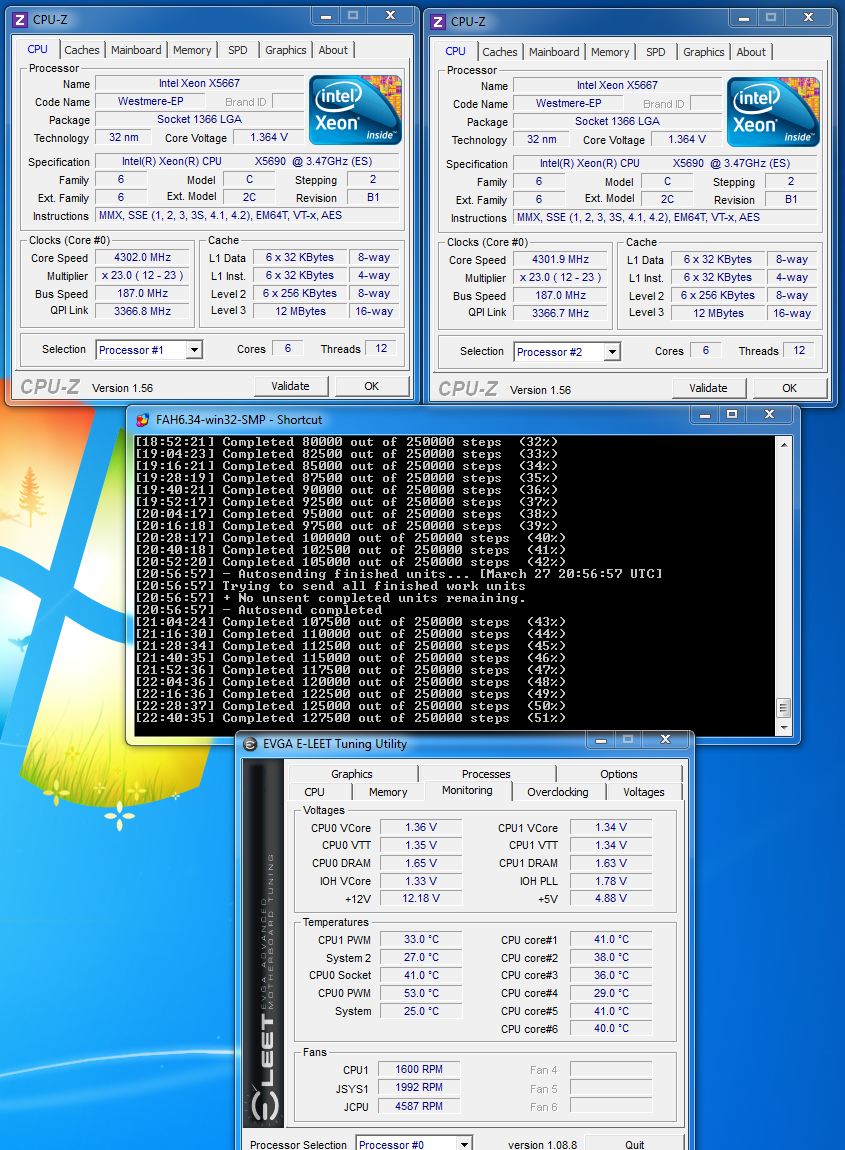Click the +12V reading 12.18 V

tap(421, 898)
